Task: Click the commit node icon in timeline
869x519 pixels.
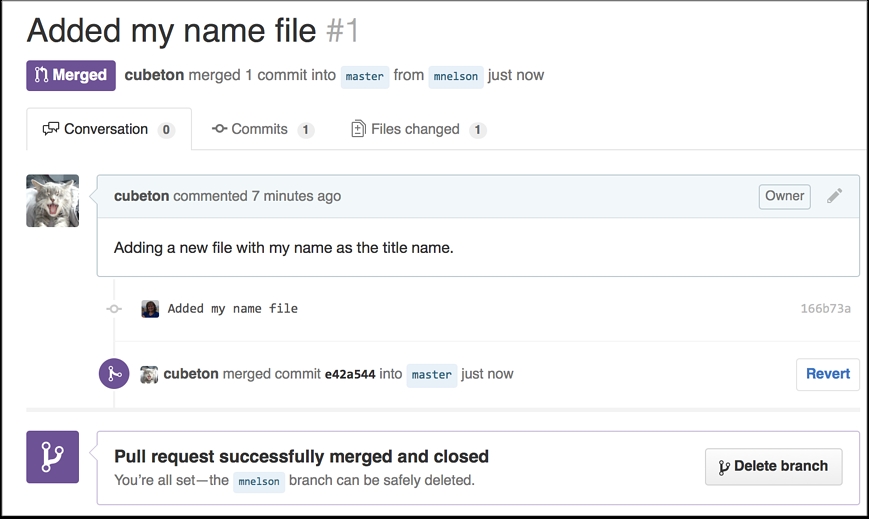Action: click(114, 309)
